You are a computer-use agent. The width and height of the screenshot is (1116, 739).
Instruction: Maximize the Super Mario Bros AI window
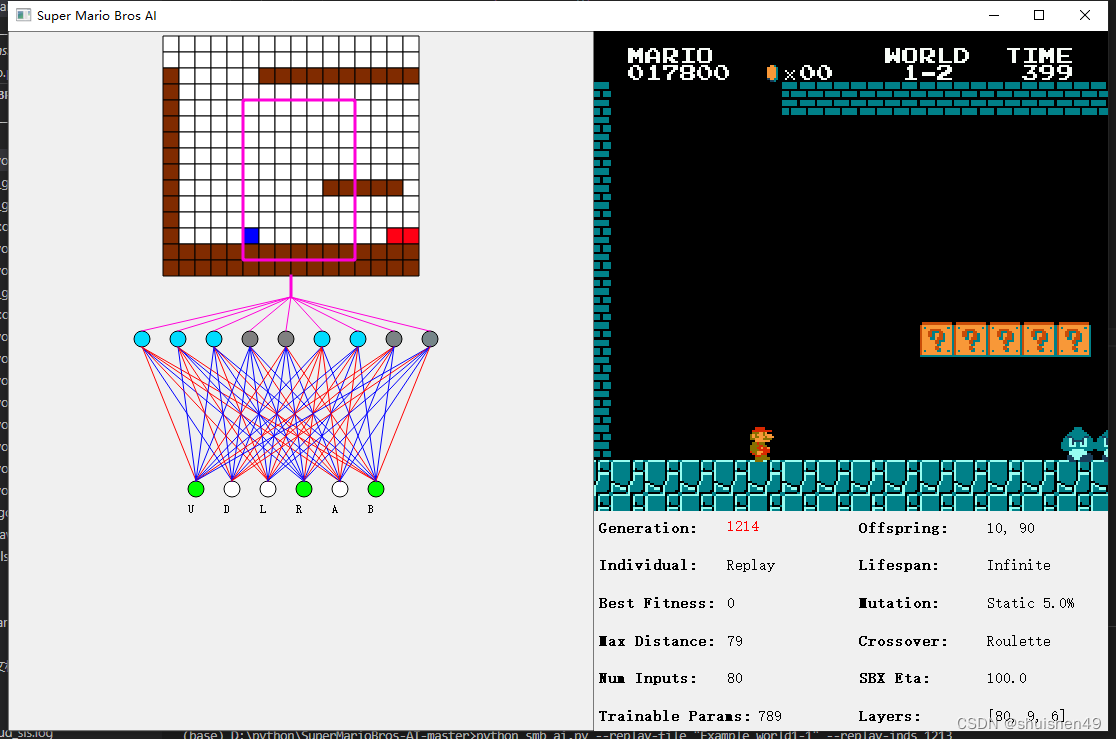pyautogui.click(x=1039, y=15)
